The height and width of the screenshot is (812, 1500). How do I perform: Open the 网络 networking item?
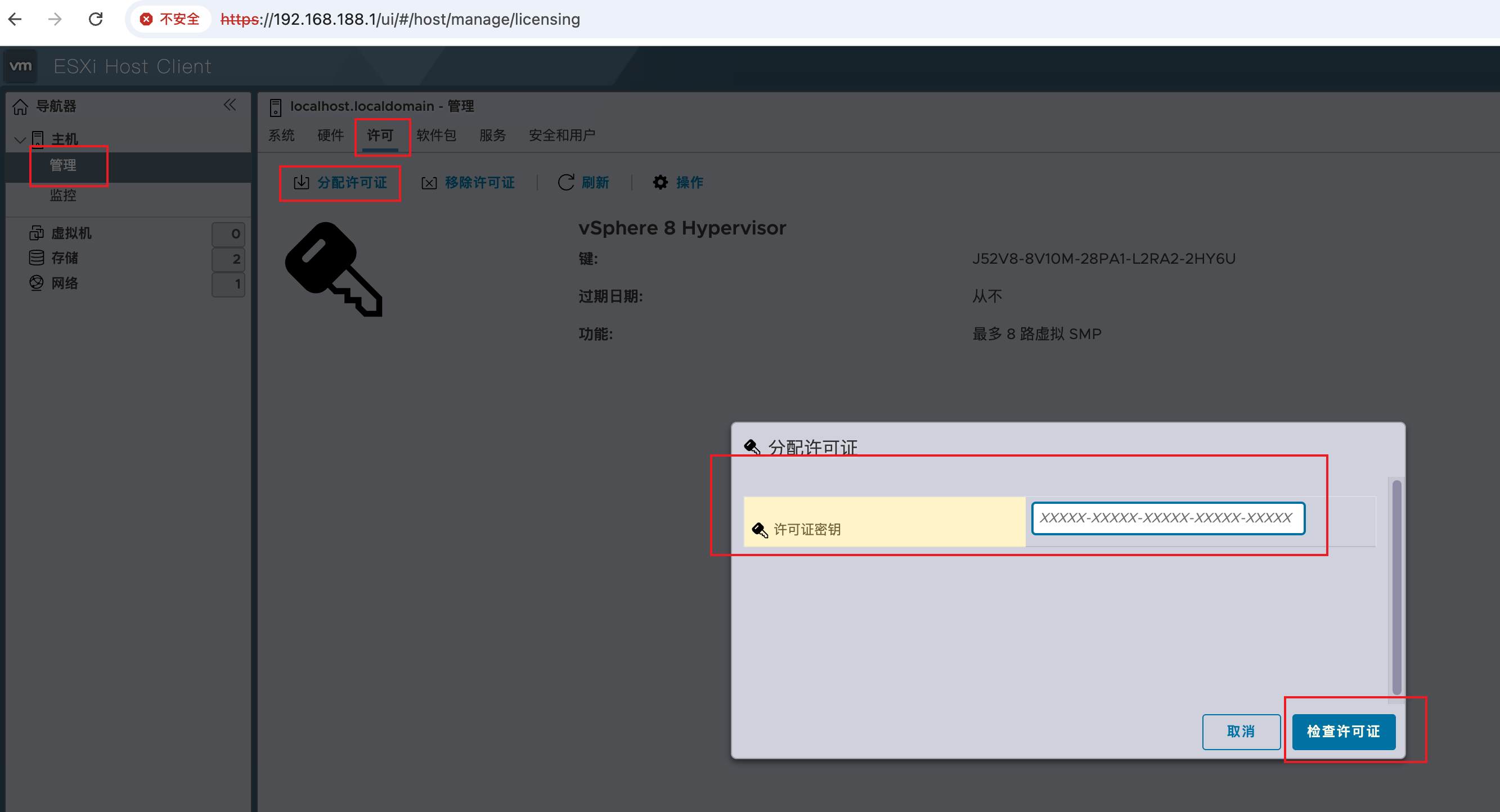click(64, 283)
